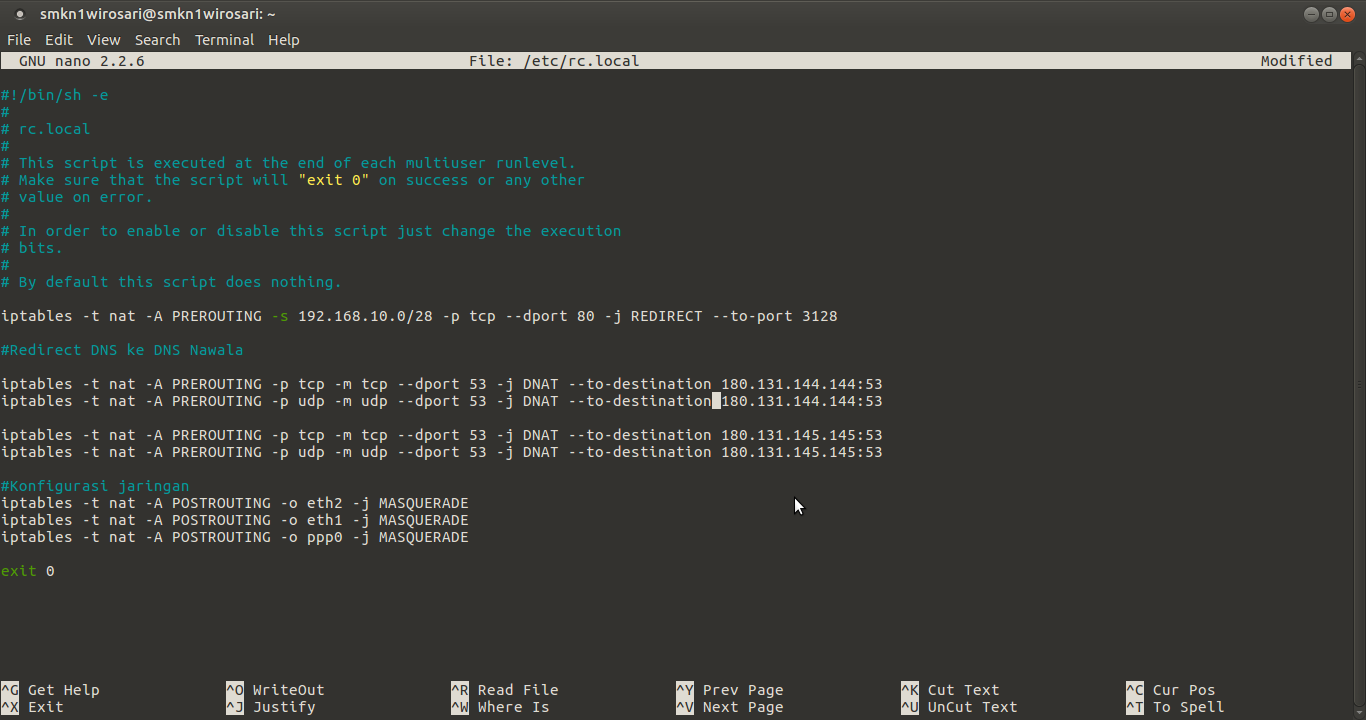
Task: Place cursor on the exit 0 line
Action: tap(27, 570)
